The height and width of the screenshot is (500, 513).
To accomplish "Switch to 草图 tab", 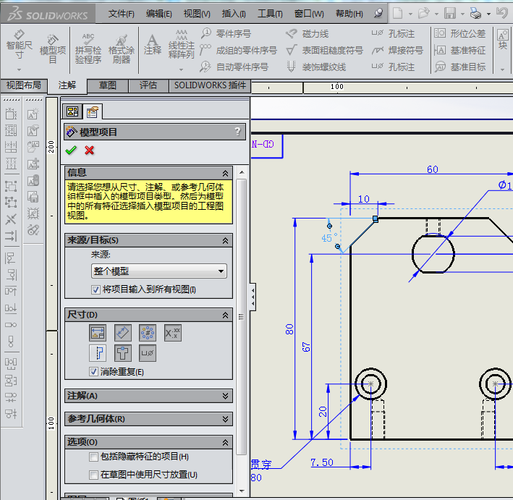I will click(x=108, y=86).
